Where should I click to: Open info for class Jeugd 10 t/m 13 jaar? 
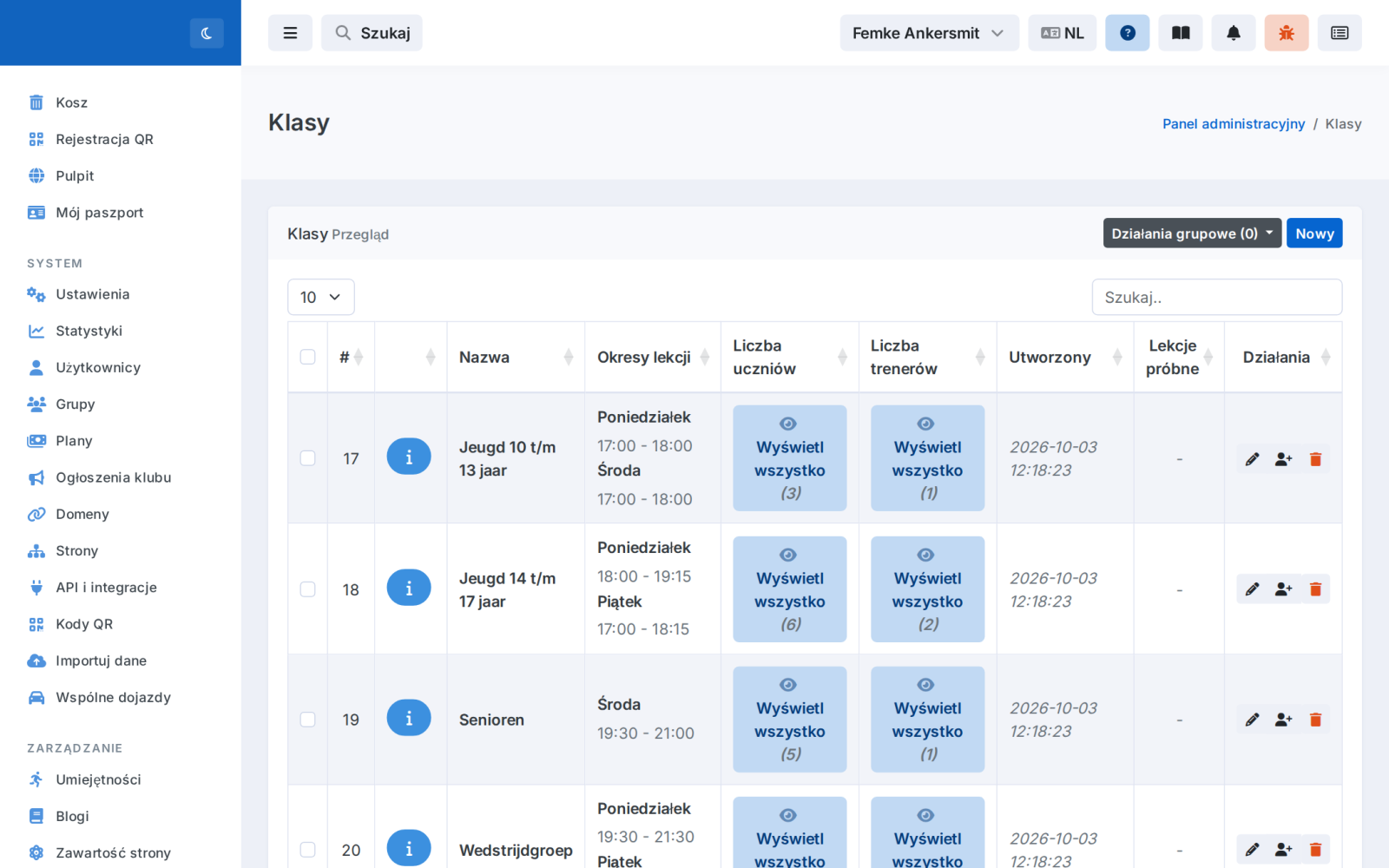pos(409,457)
